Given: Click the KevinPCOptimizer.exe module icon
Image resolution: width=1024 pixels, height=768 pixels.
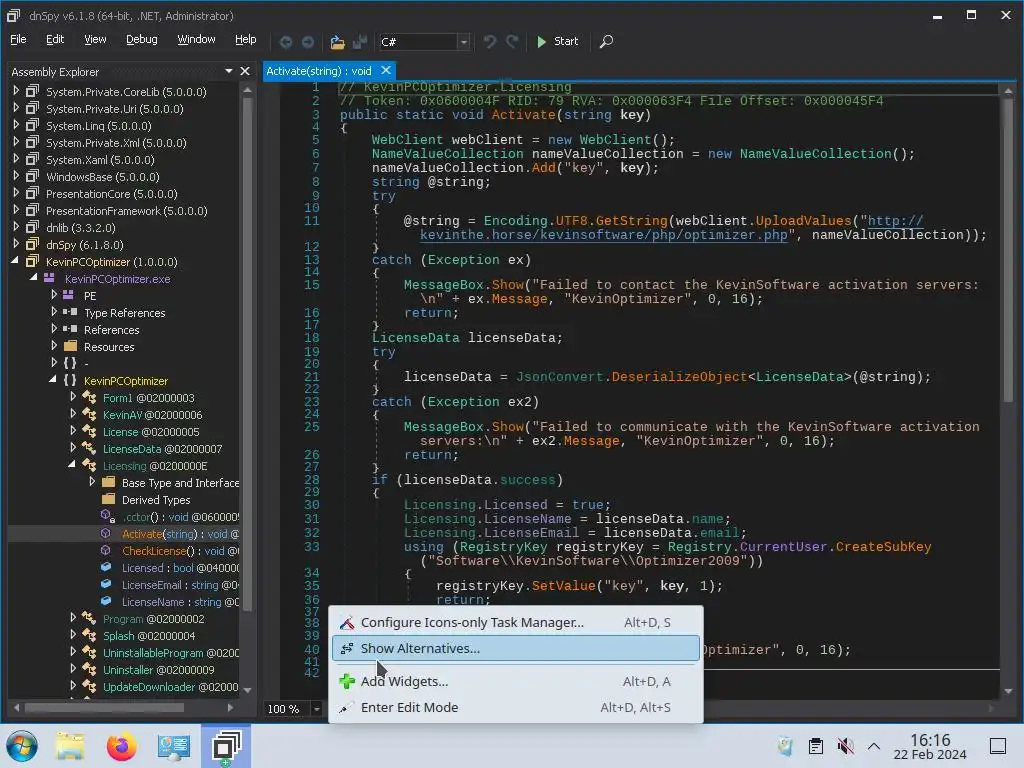Looking at the screenshot, I should pos(50,278).
